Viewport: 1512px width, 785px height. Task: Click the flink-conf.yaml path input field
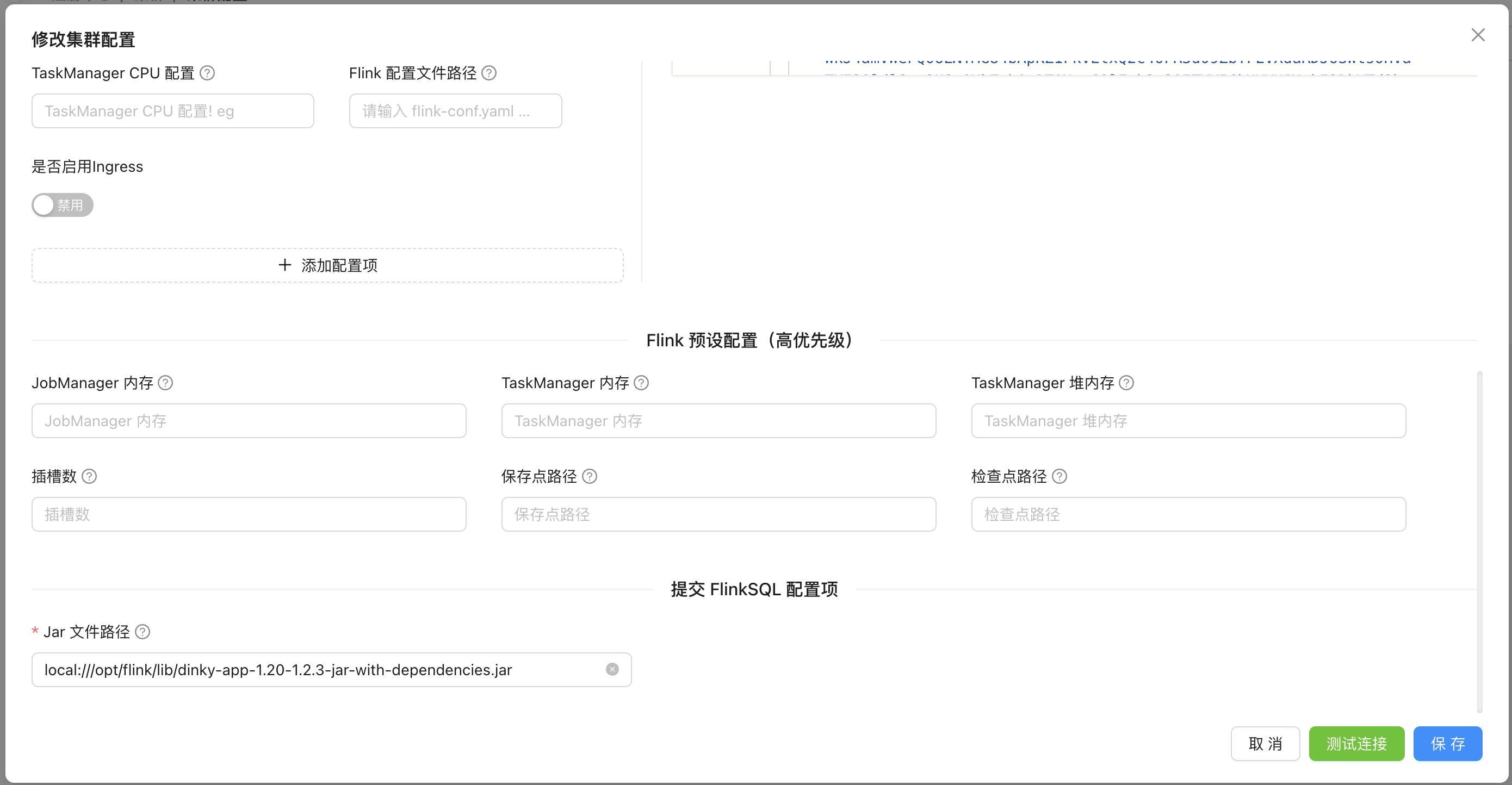pyautogui.click(x=455, y=111)
